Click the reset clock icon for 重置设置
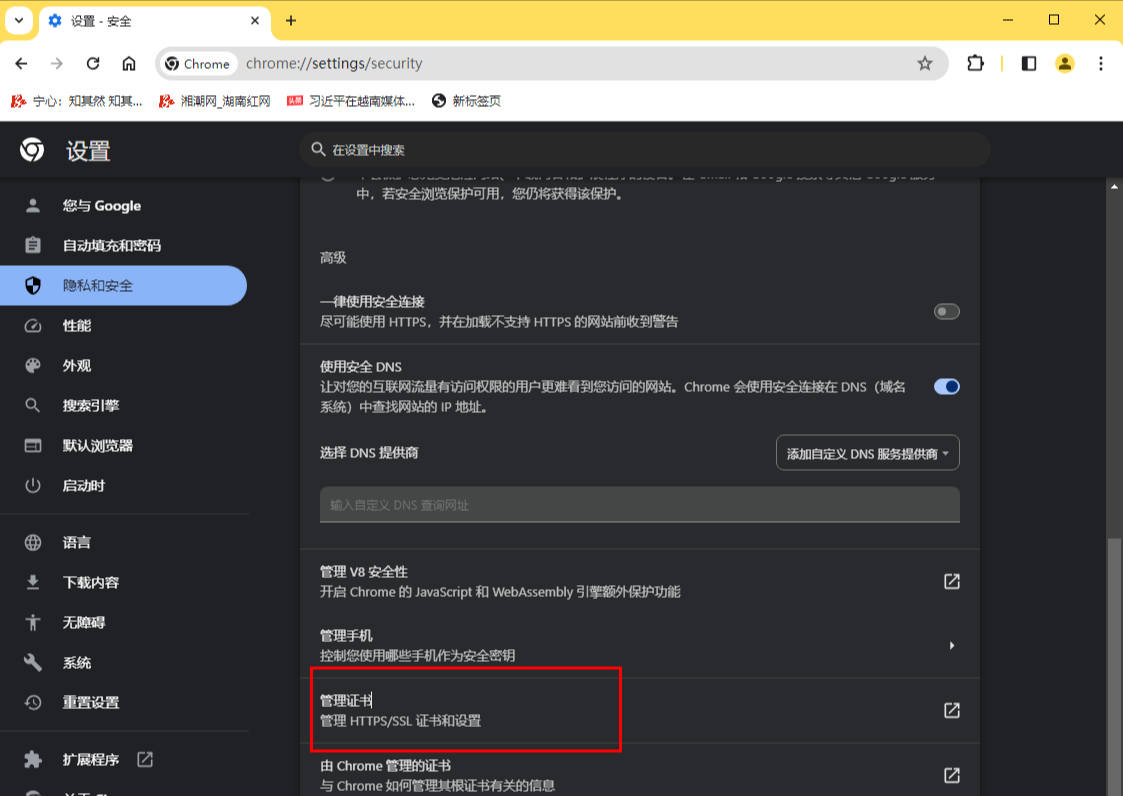This screenshot has height=796, width=1123. [x=33, y=703]
